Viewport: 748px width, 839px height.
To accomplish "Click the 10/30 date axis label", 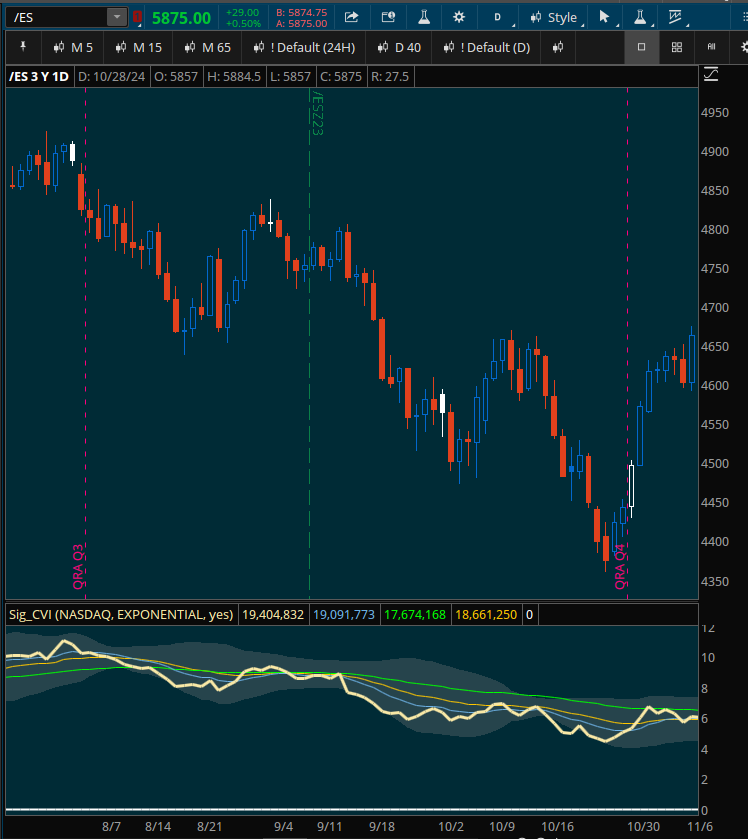I will point(644,827).
